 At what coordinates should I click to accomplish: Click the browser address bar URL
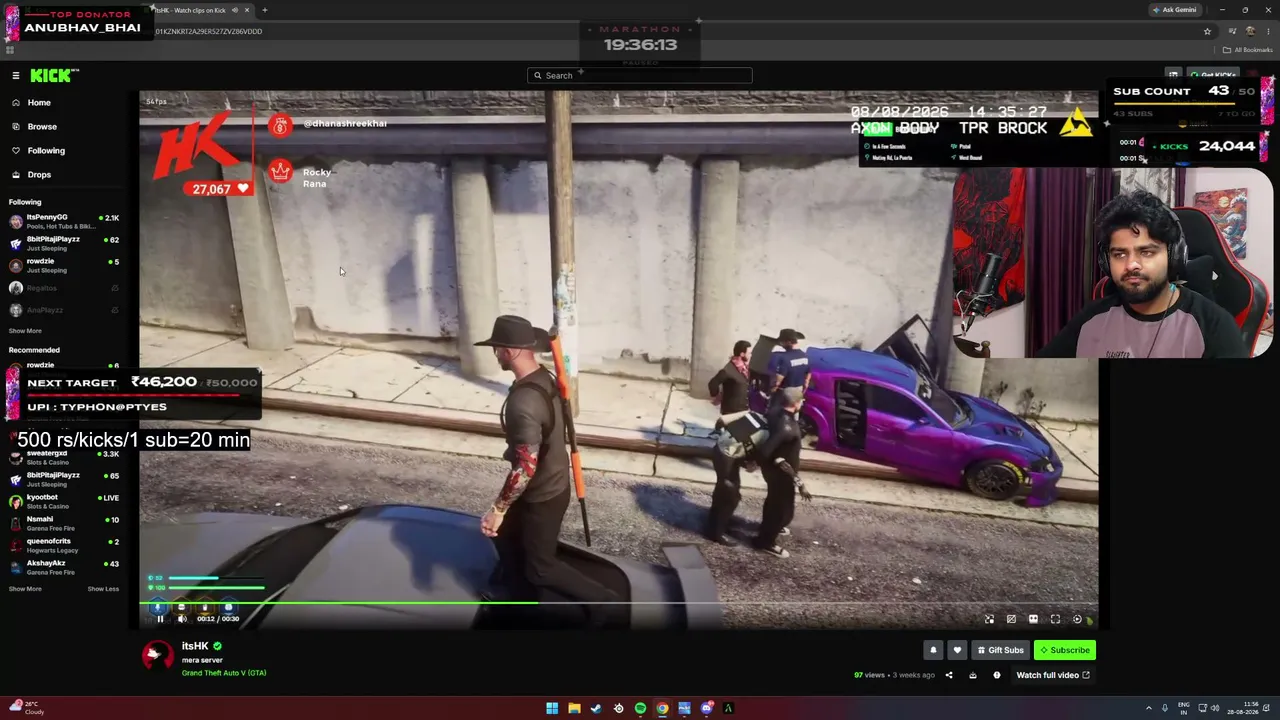tap(210, 31)
